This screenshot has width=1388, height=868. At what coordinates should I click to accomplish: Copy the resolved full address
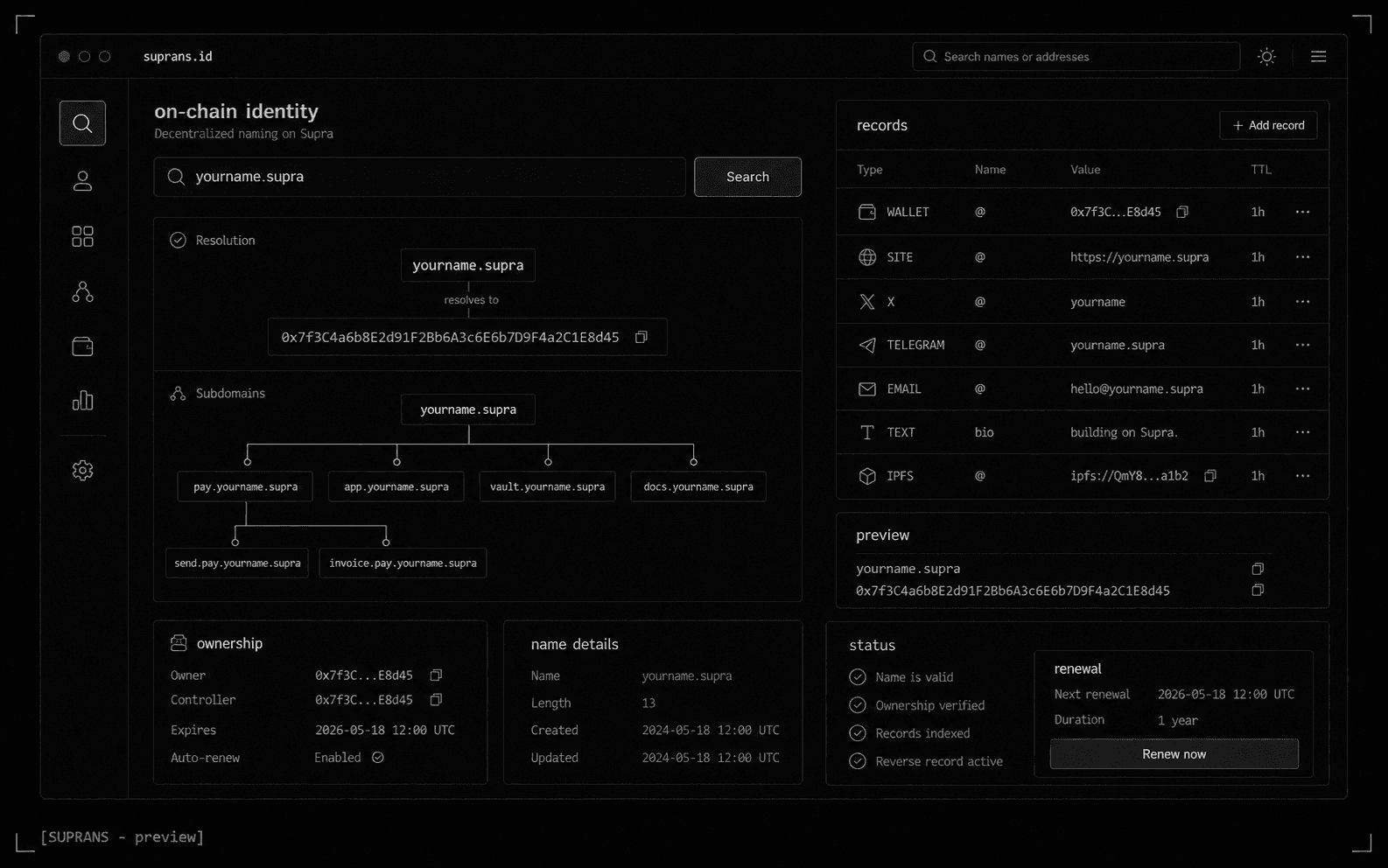click(641, 337)
